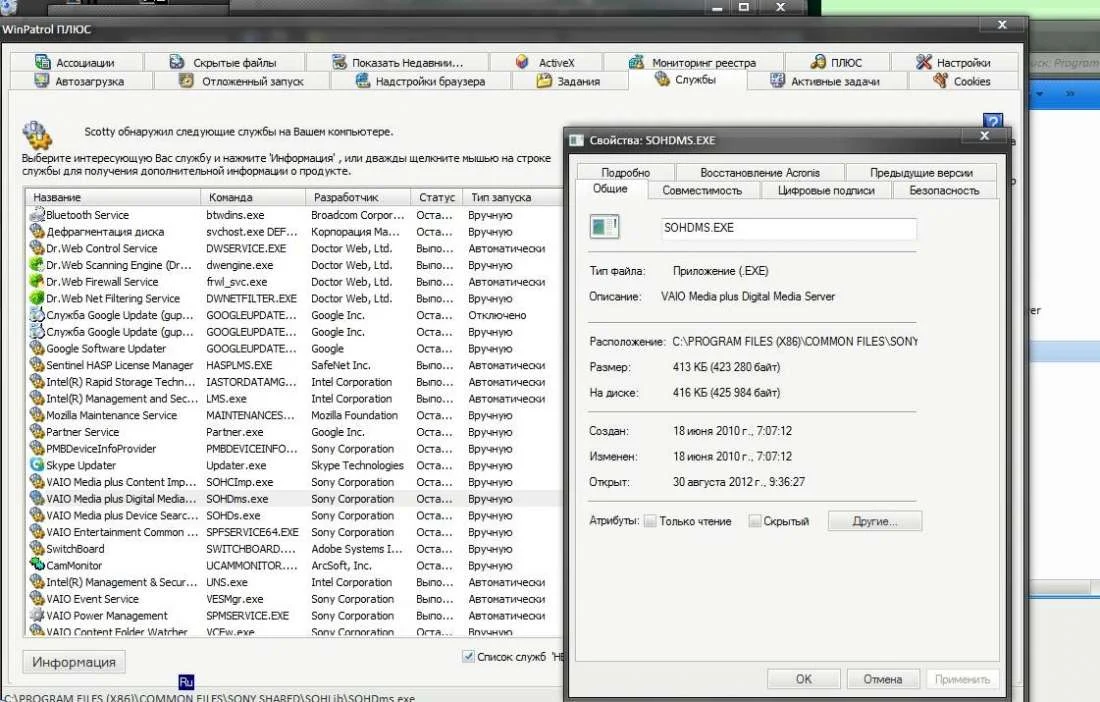Sort by Тип запуска column
This screenshot has width=1100, height=702.
pos(513,197)
